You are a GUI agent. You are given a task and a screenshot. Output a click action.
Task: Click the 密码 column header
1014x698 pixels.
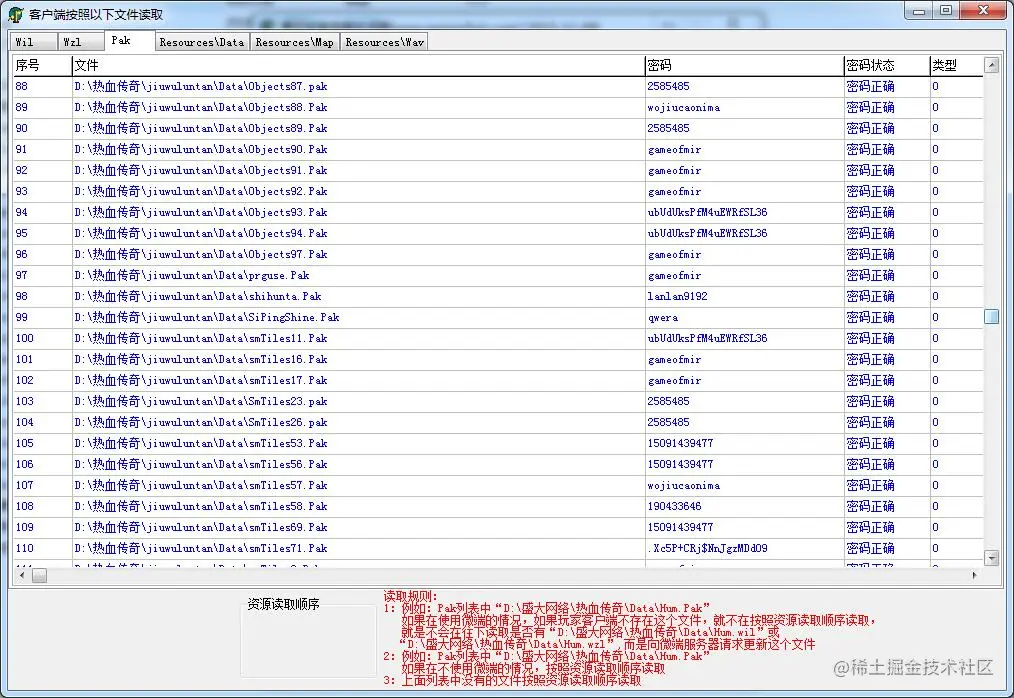tap(744, 65)
